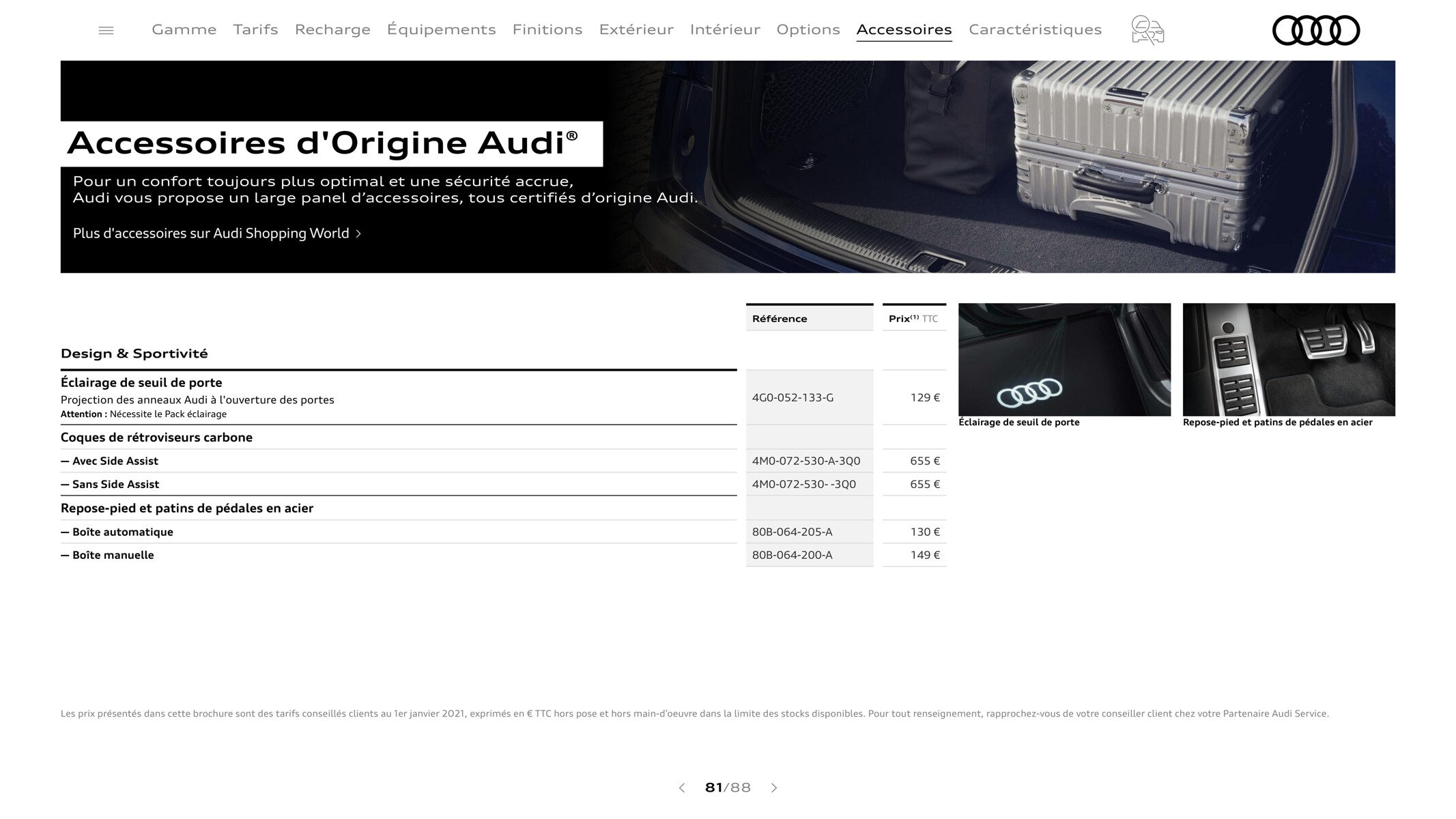1456x819 pixels.
Task: Click the '— Boîte automatique' row
Action: point(399,532)
